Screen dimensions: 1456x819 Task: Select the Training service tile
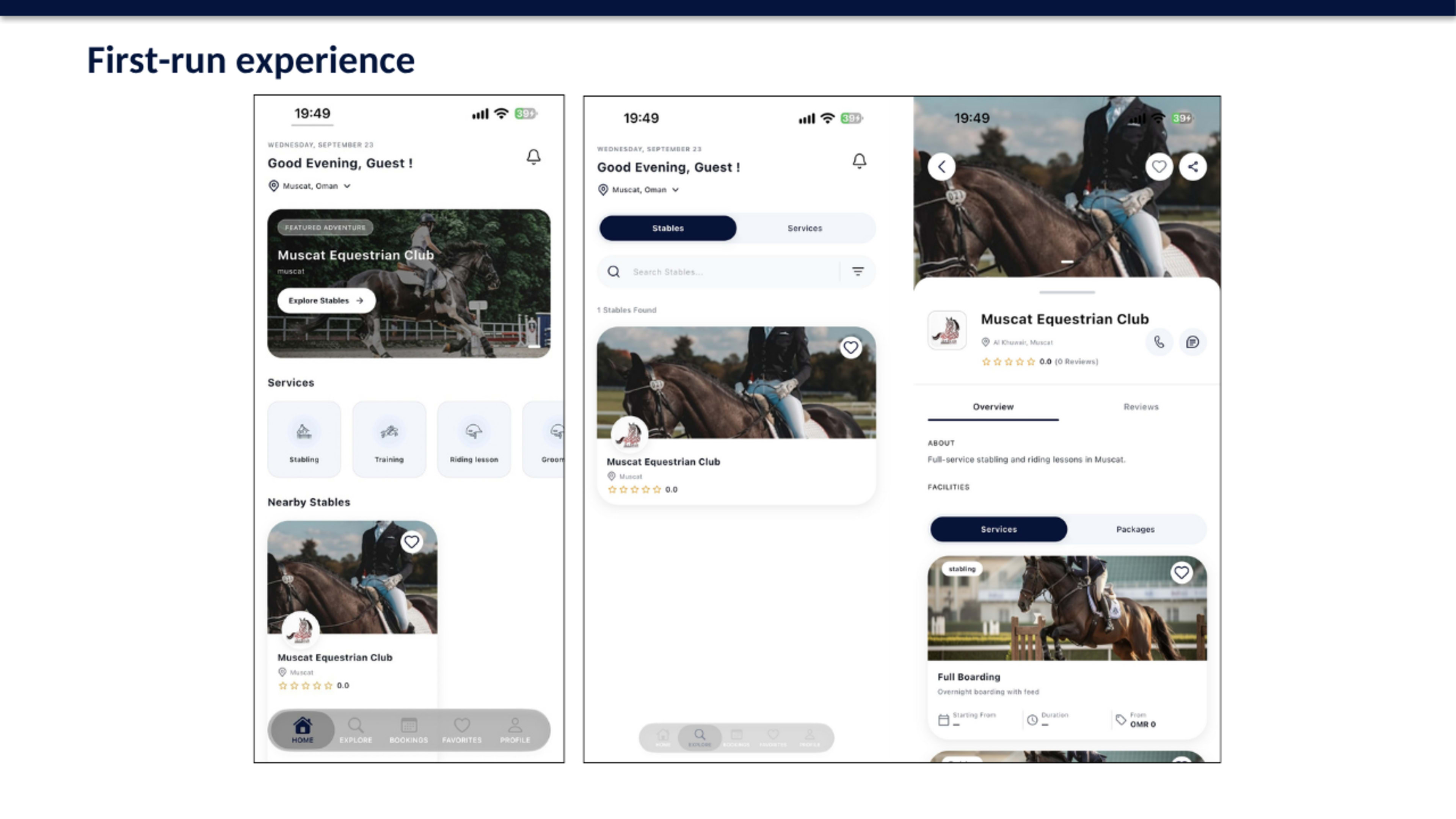pos(389,439)
